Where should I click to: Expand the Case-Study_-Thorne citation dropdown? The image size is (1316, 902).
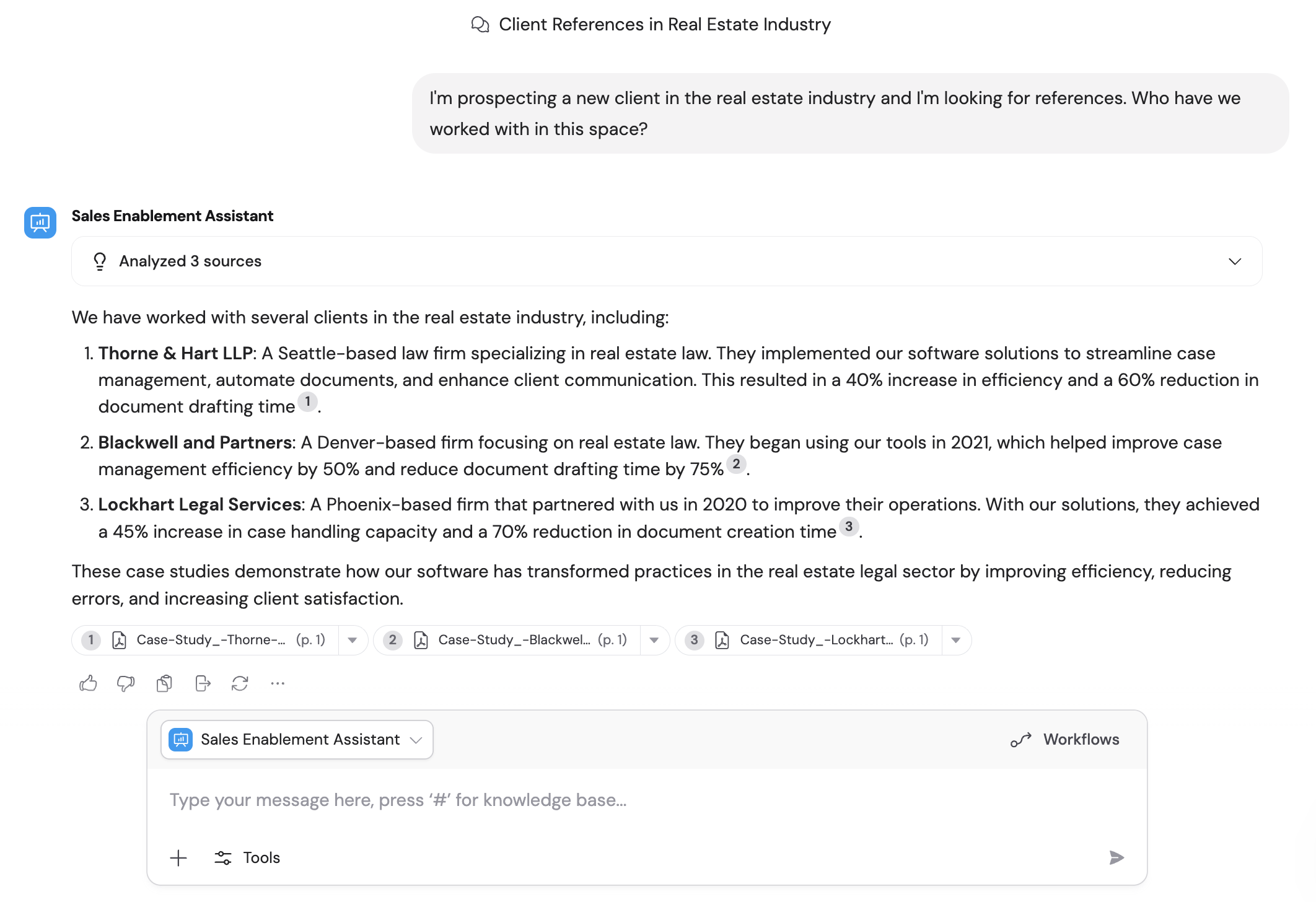[353, 640]
